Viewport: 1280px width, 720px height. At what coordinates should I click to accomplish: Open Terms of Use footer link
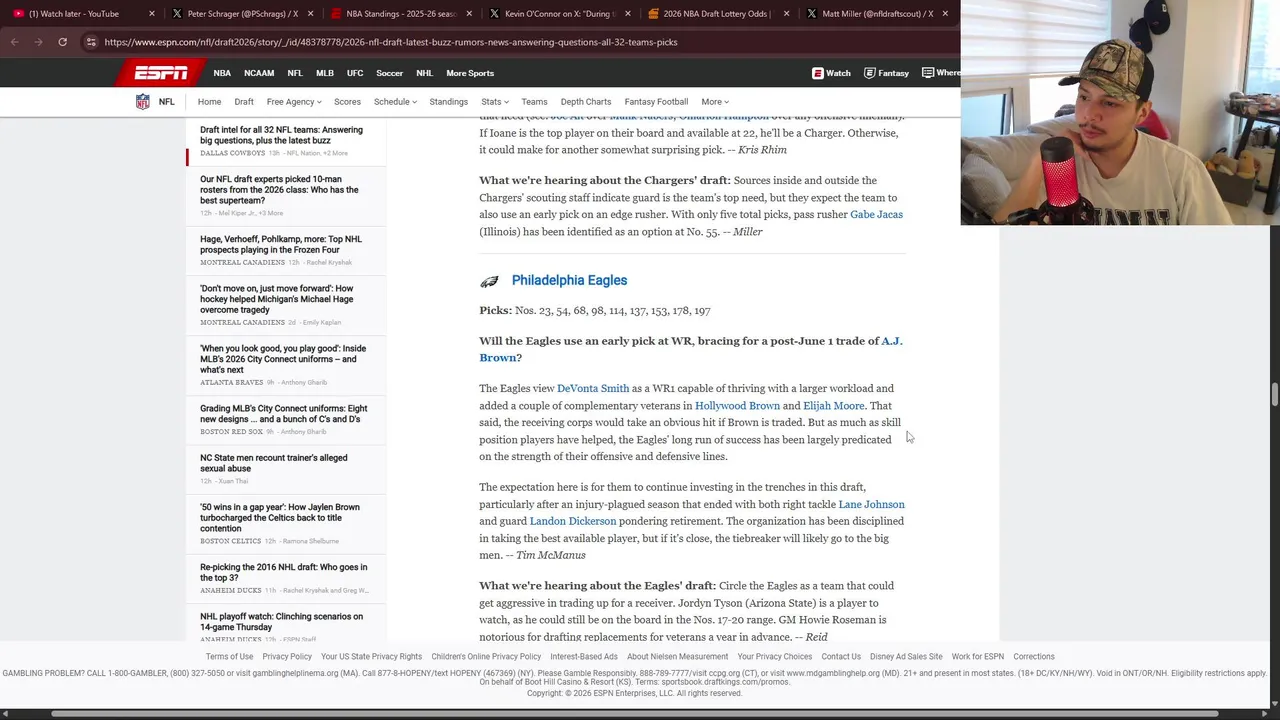point(229,657)
